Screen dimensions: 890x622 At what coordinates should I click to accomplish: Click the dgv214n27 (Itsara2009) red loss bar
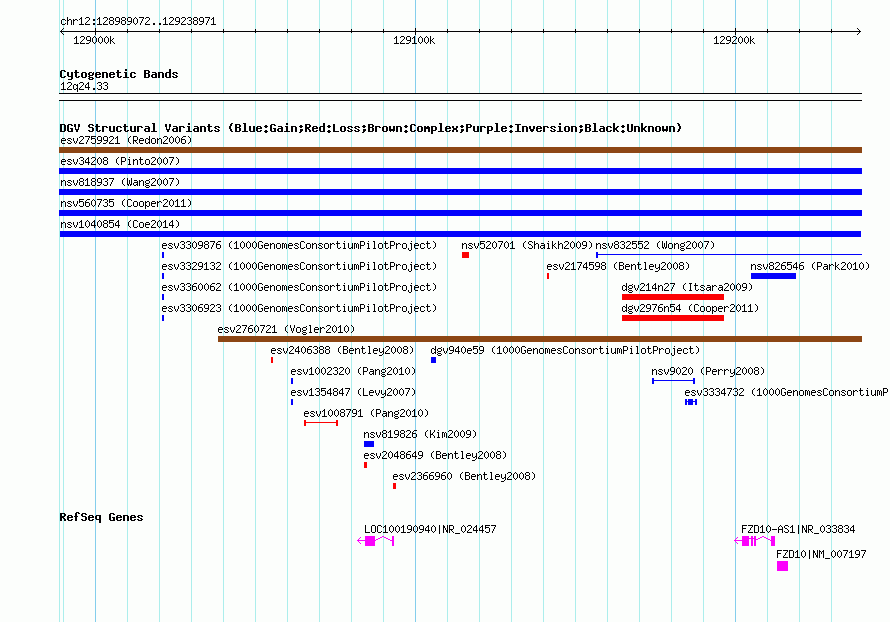(x=673, y=297)
